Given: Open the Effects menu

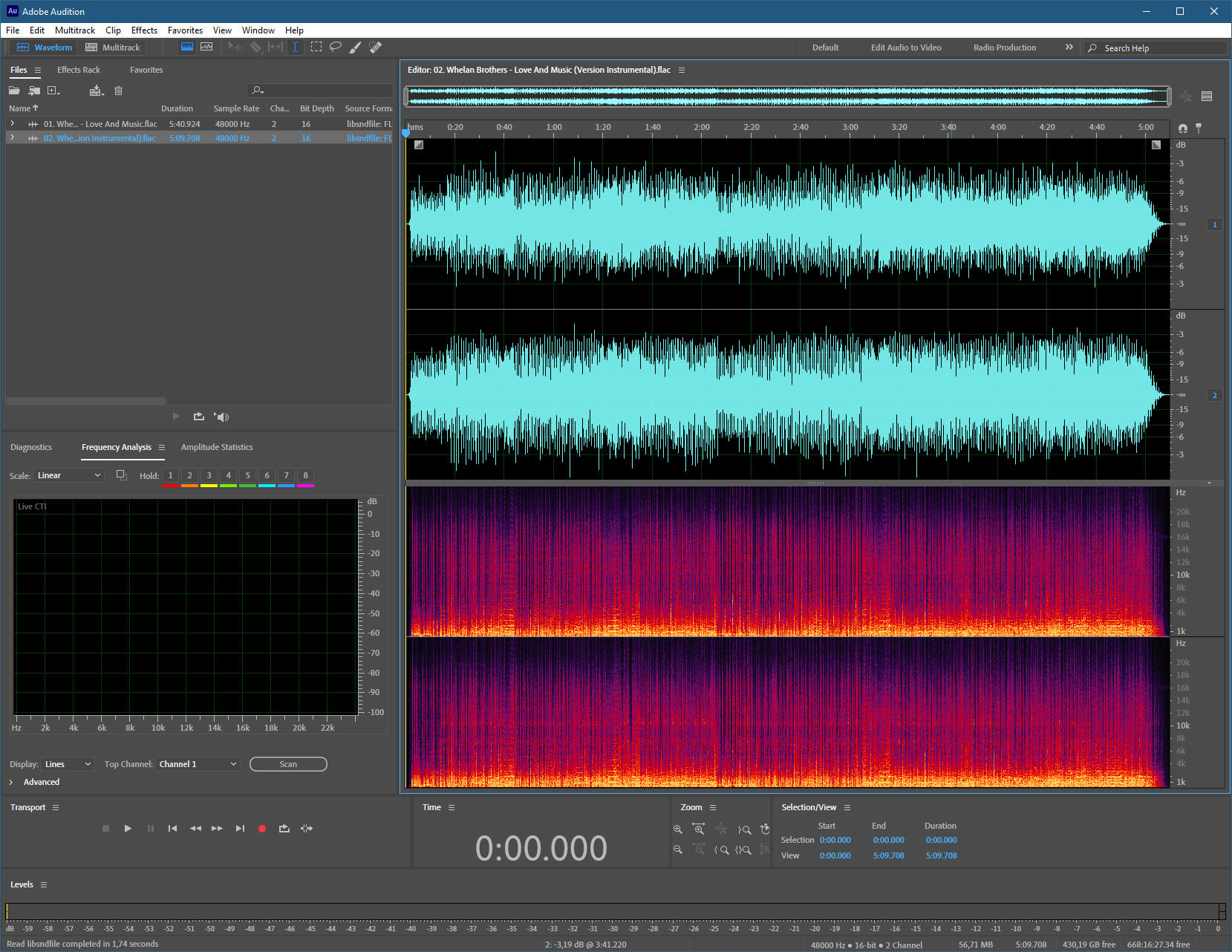Looking at the screenshot, I should coord(144,30).
